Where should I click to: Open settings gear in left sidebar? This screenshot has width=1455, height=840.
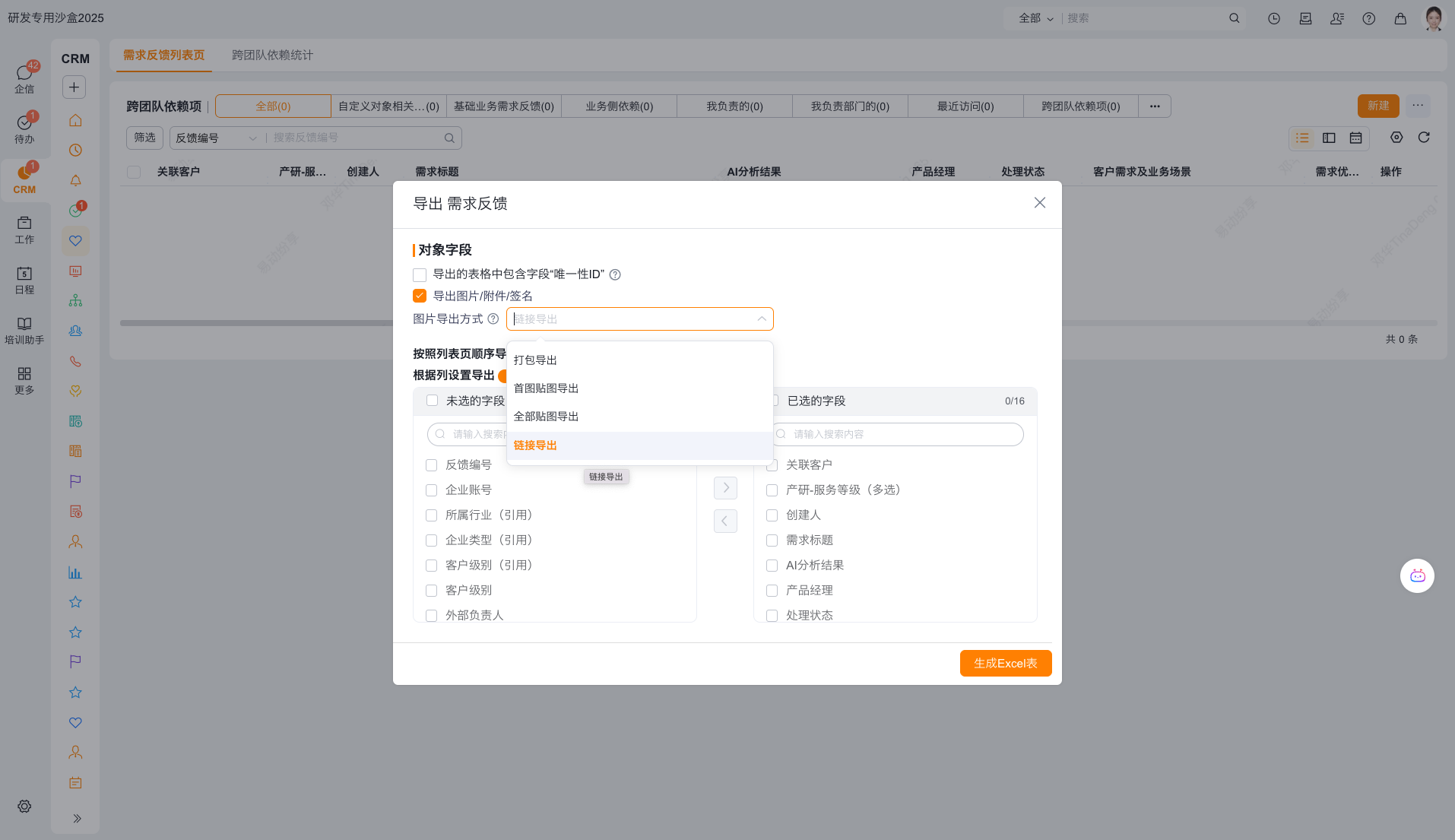[24, 807]
